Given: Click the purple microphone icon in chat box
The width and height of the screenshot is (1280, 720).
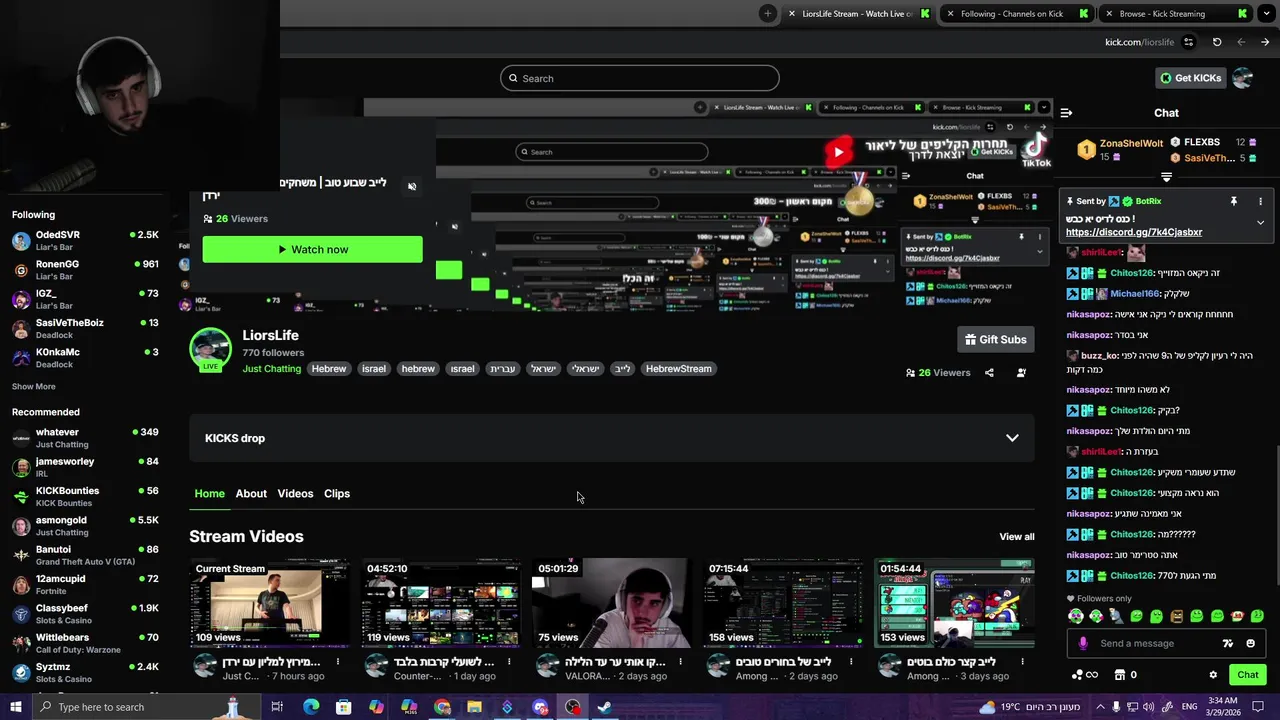Looking at the screenshot, I should [1083, 643].
